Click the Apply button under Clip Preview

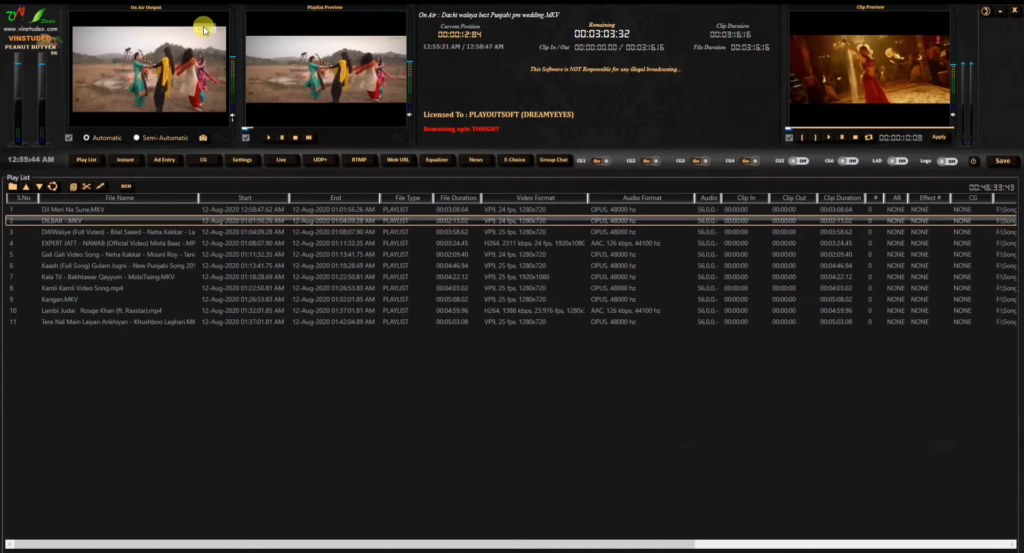pyautogui.click(x=939, y=137)
